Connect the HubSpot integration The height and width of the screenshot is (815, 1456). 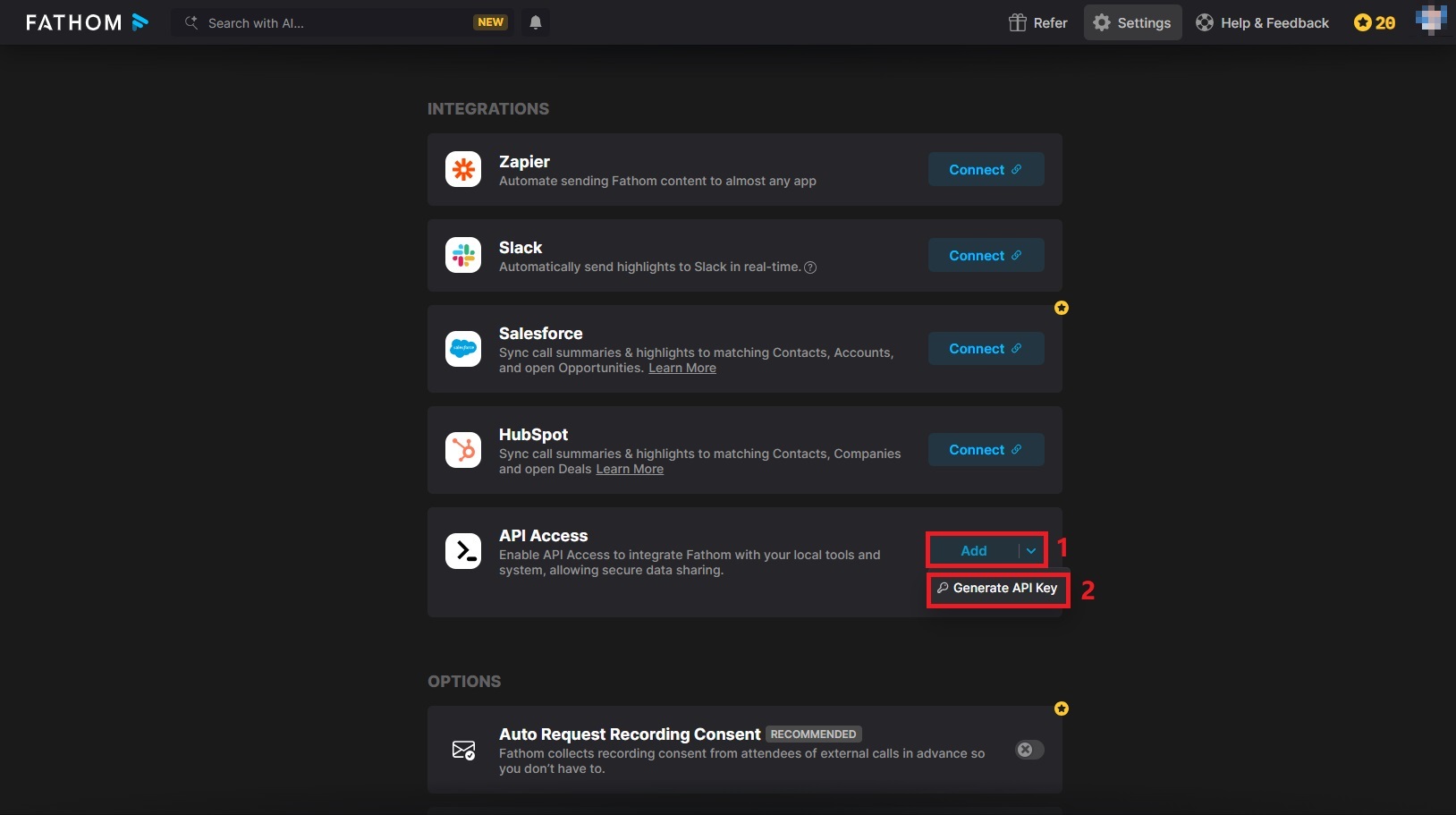(x=986, y=449)
